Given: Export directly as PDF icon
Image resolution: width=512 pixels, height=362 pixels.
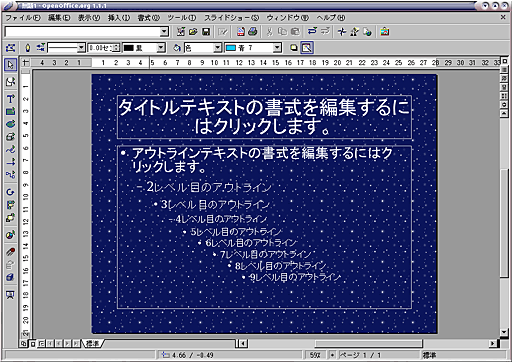Looking at the screenshot, I should coord(241,32).
